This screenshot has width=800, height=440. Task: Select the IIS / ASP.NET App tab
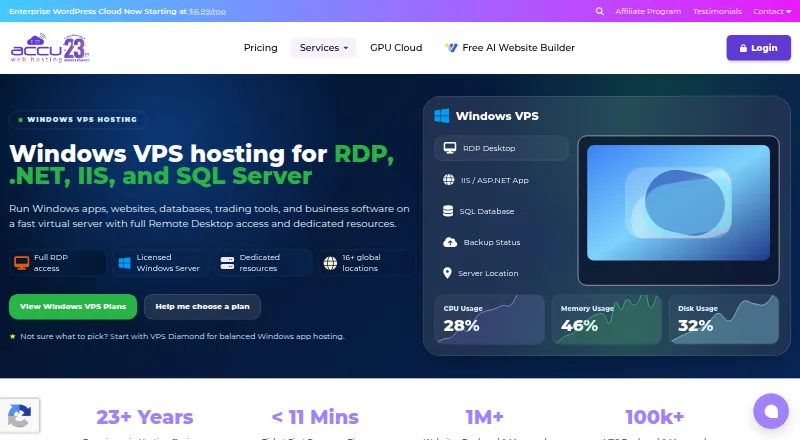click(x=501, y=180)
